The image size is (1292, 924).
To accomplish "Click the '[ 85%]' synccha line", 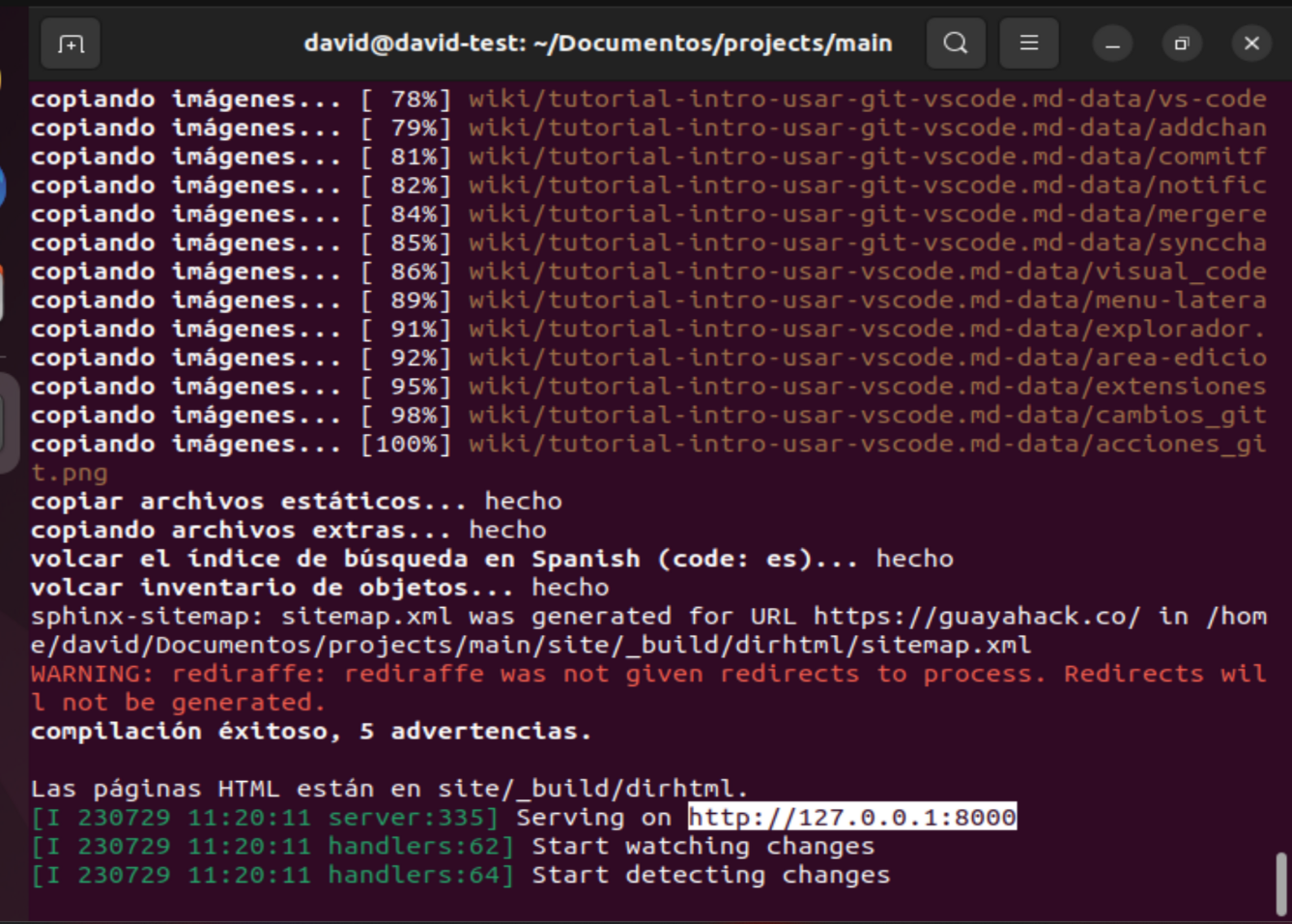I will click(648, 244).
